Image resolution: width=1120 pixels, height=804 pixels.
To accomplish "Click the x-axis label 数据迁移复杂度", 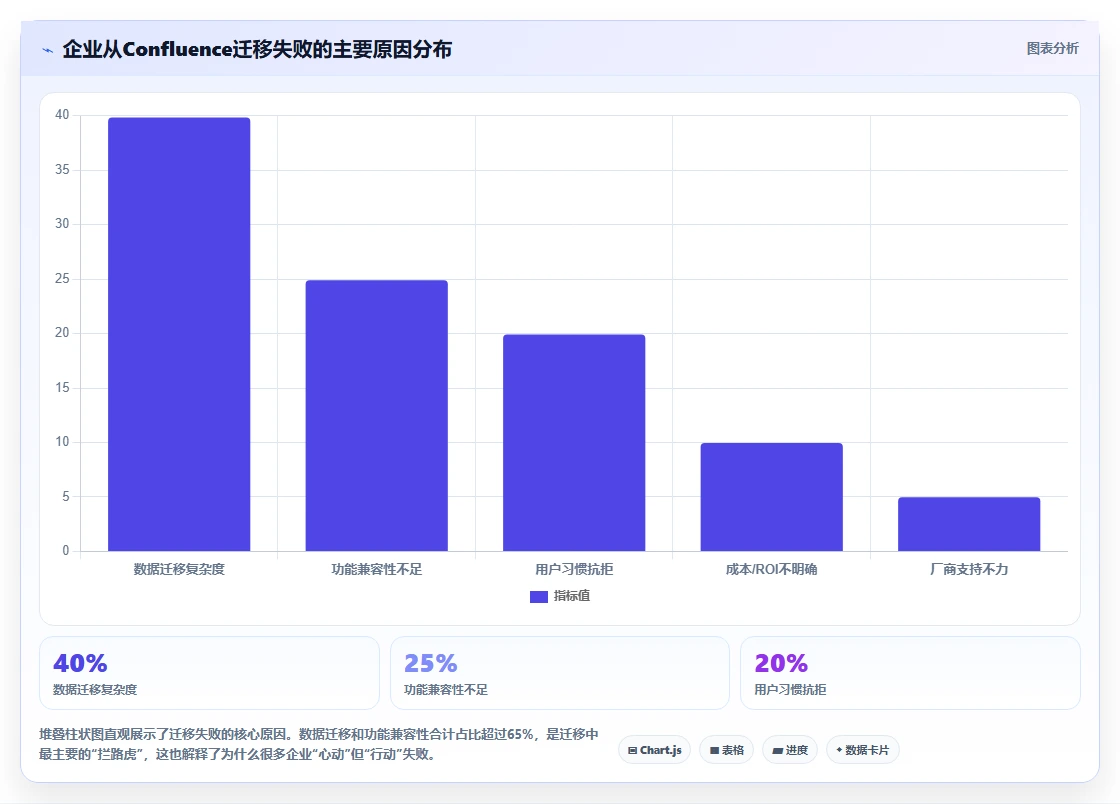I will [179, 569].
